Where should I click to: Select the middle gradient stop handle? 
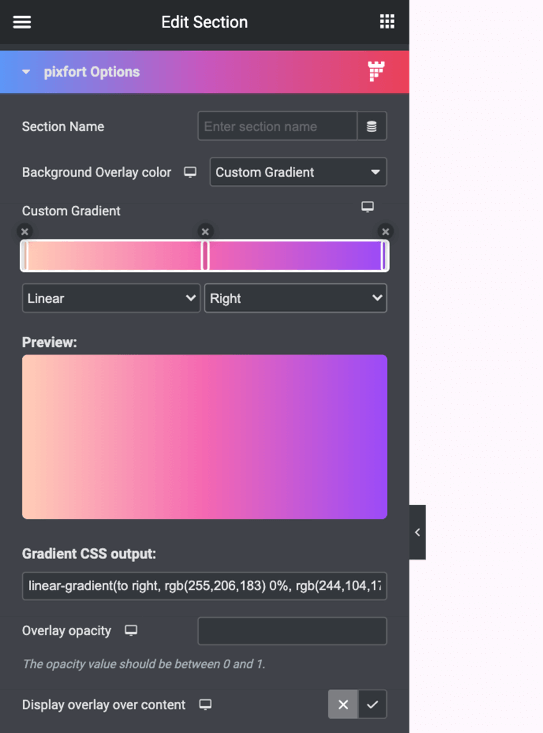(x=205, y=256)
